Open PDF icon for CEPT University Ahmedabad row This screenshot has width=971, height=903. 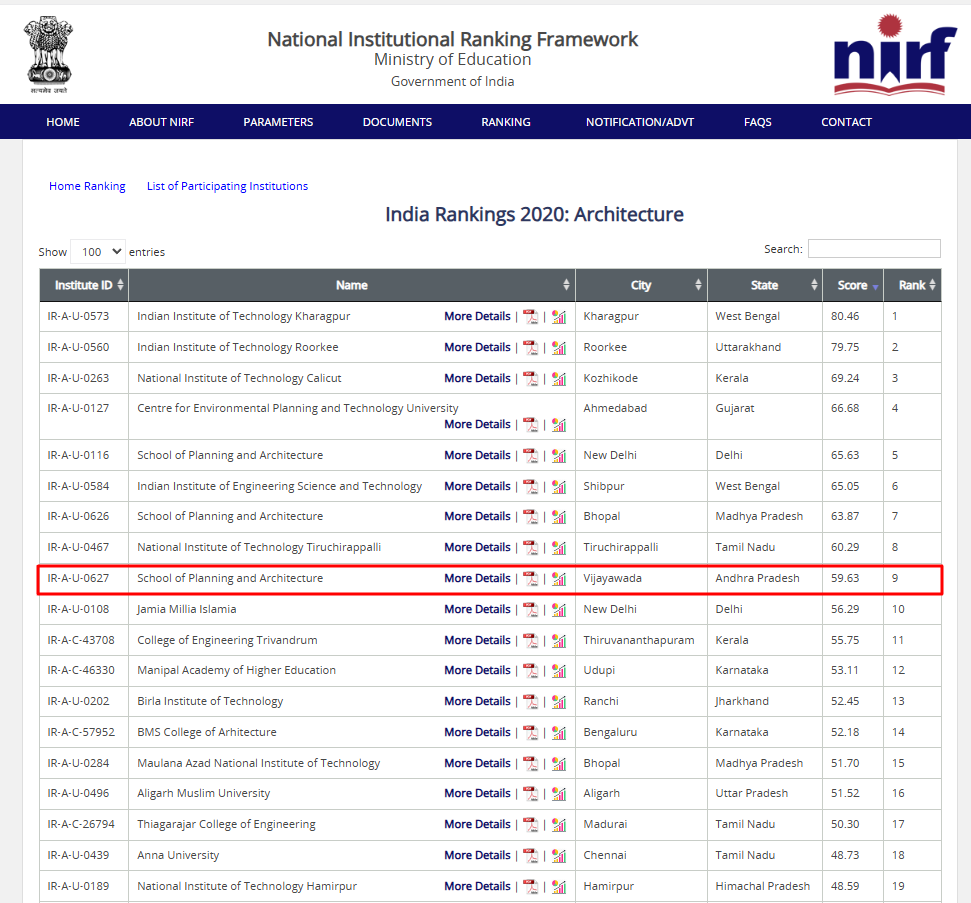point(531,424)
